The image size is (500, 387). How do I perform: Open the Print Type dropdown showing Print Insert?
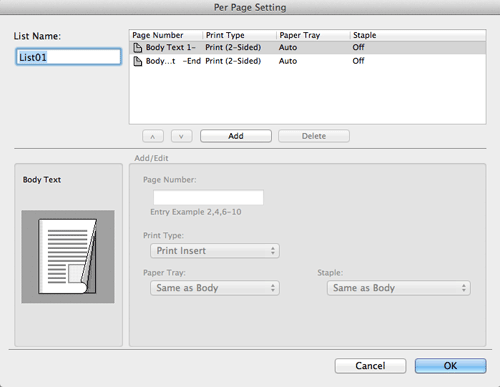coord(215,251)
